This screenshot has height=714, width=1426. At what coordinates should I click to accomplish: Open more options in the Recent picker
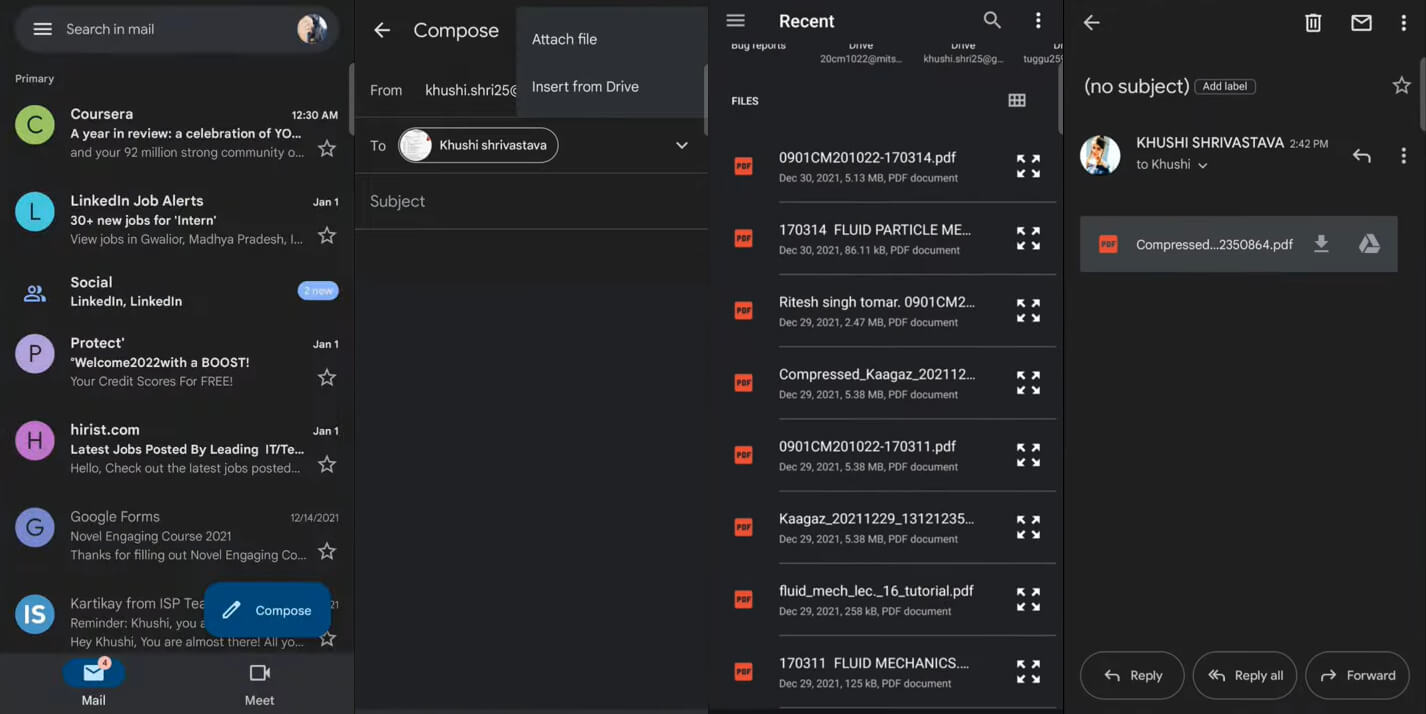click(x=1038, y=20)
